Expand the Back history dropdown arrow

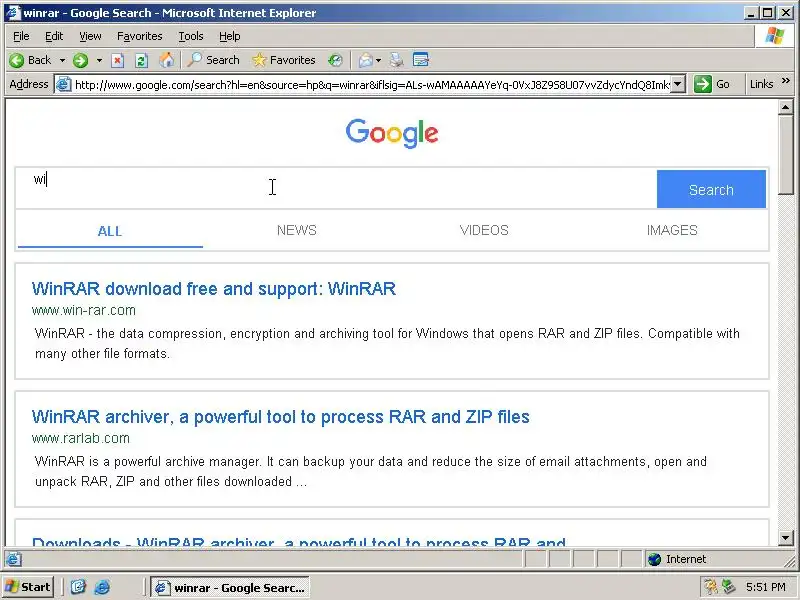coord(62,60)
